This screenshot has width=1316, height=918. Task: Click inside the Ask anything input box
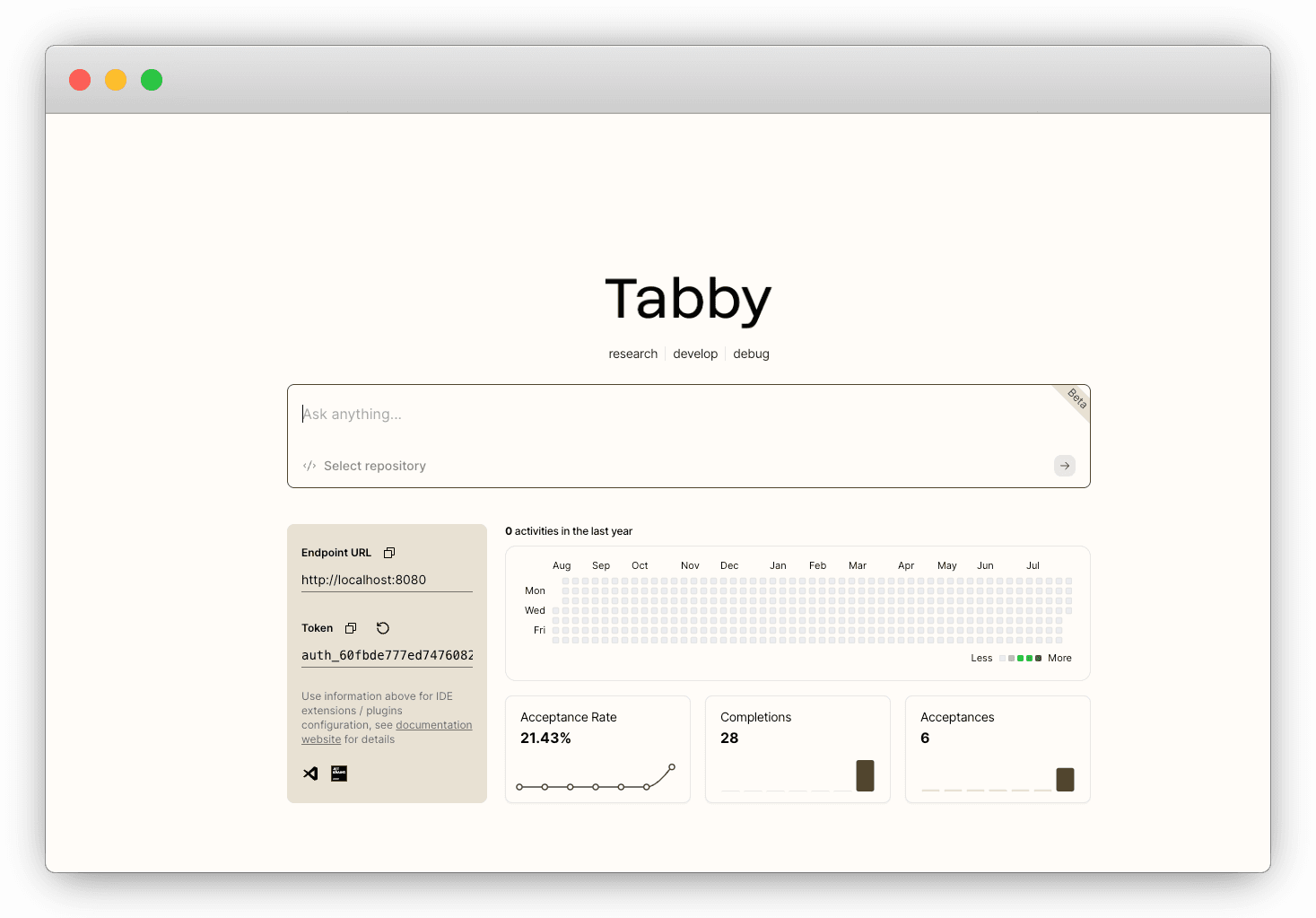click(x=628, y=414)
